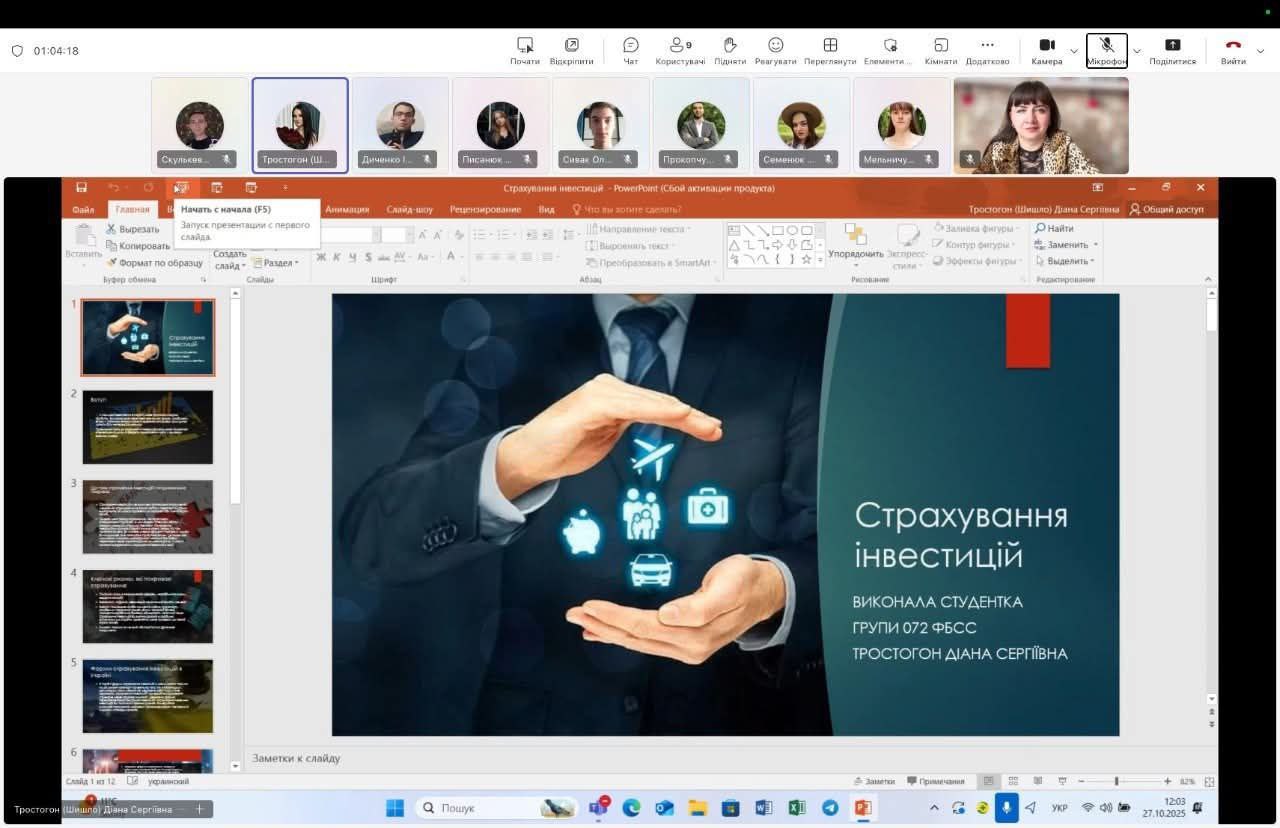
Task: Show participants list via Користувачі
Action: tap(680, 50)
